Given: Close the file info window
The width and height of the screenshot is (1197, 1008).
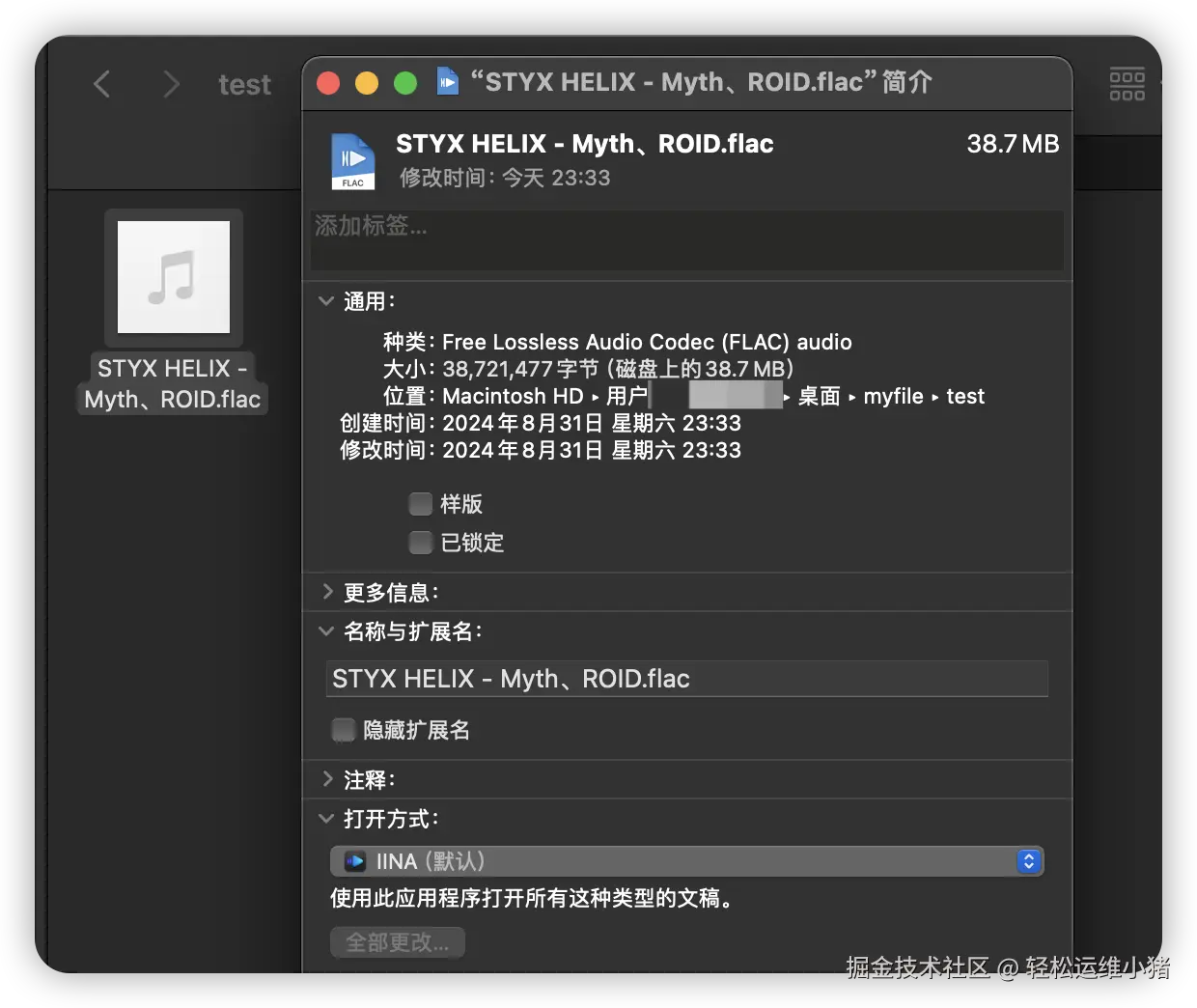Looking at the screenshot, I should [x=328, y=83].
